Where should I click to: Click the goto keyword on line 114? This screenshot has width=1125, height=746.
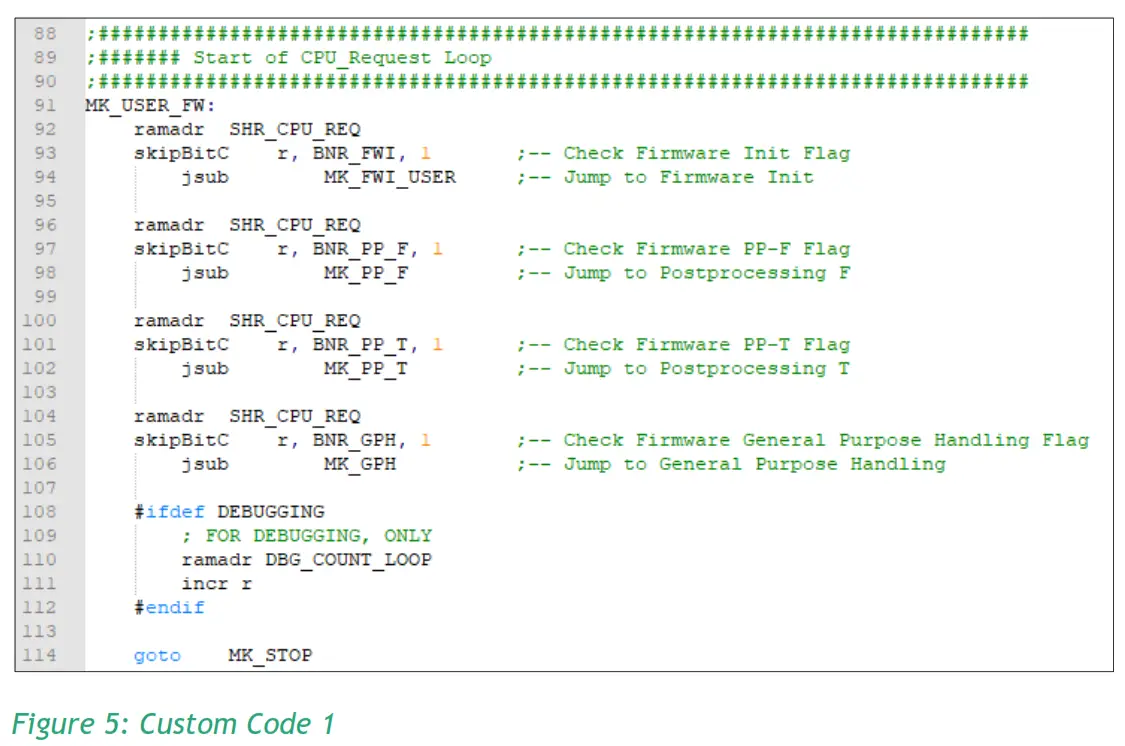[157, 656]
